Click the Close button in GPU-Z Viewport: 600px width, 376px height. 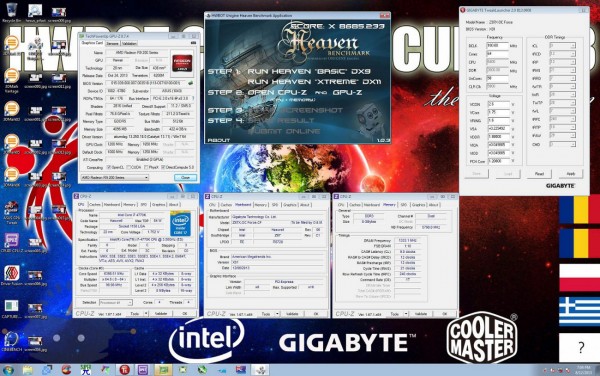tap(186, 178)
